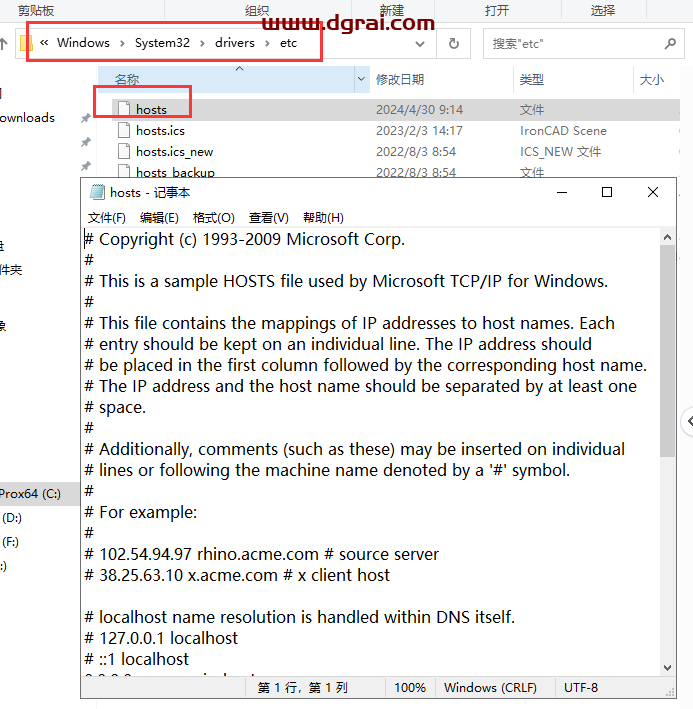693x709 pixels.
Task: Click the folder icon in address bar
Action: [25, 43]
